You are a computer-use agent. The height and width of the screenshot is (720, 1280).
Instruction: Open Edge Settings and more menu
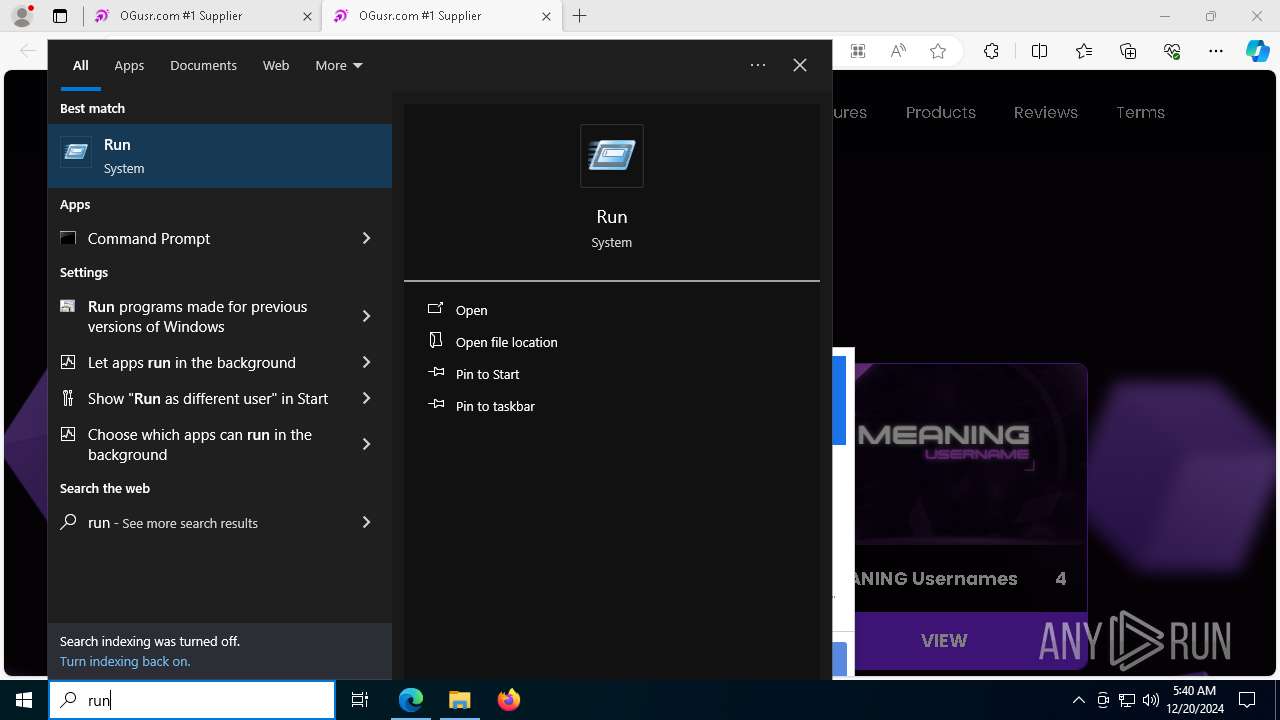pos(1216,51)
